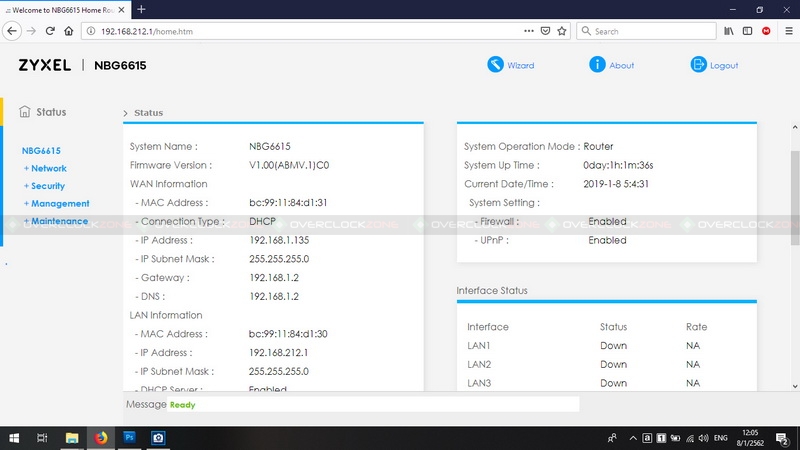800x450 pixels.
Task: Click the red extension icon in toolbar
Action: point(766,31)
